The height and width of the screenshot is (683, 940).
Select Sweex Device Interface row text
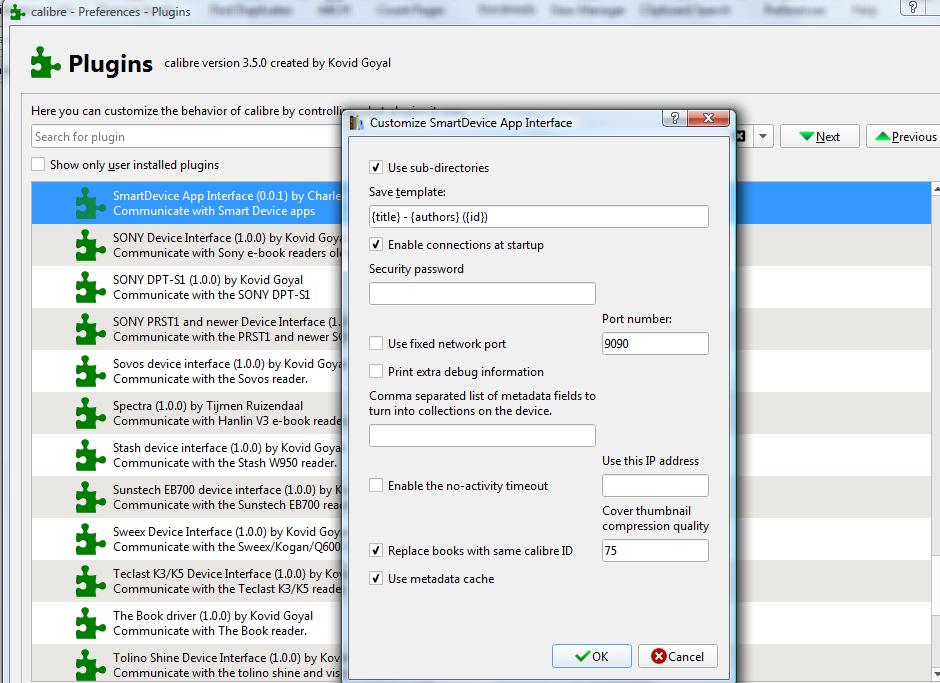coord(227,539)
